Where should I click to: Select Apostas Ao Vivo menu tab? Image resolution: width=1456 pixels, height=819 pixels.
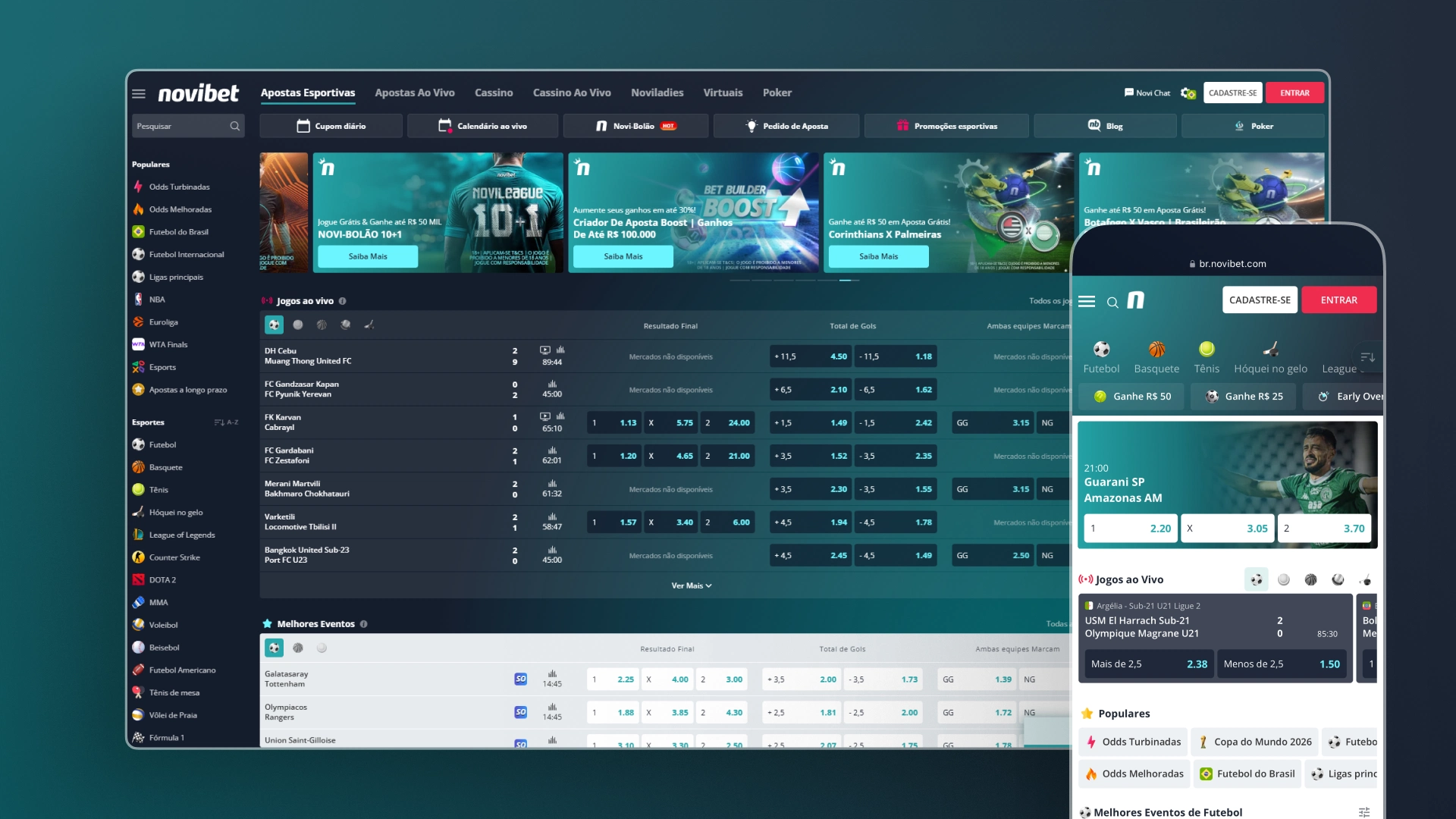pyautogui.click(x=414, y=92)
